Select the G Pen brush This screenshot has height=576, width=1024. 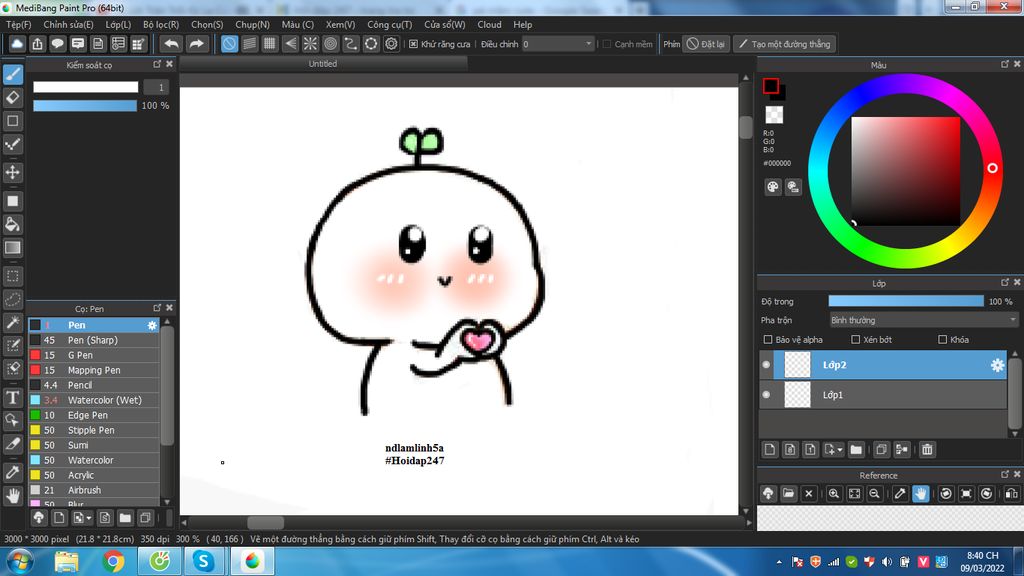coord(94,355)
